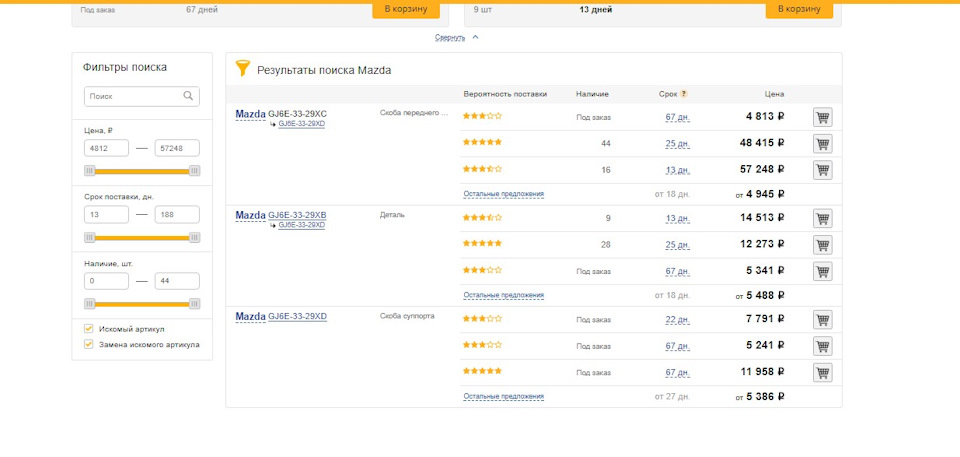Click the minimum price field 4812

(x=107, y=148)
